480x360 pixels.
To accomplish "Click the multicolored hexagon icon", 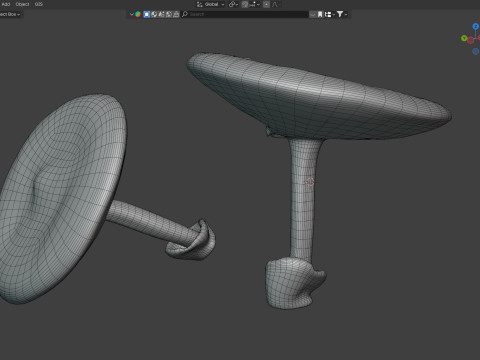I will 138,14.
